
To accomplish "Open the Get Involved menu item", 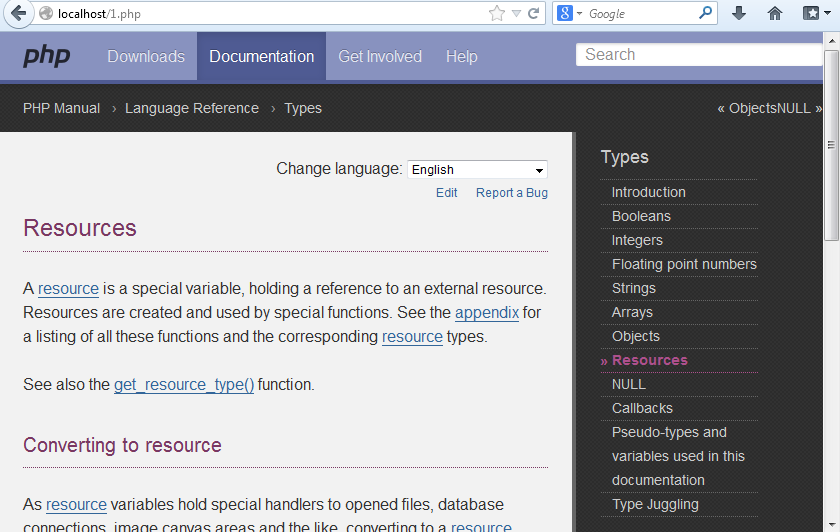I will click(x=380, y=57).
